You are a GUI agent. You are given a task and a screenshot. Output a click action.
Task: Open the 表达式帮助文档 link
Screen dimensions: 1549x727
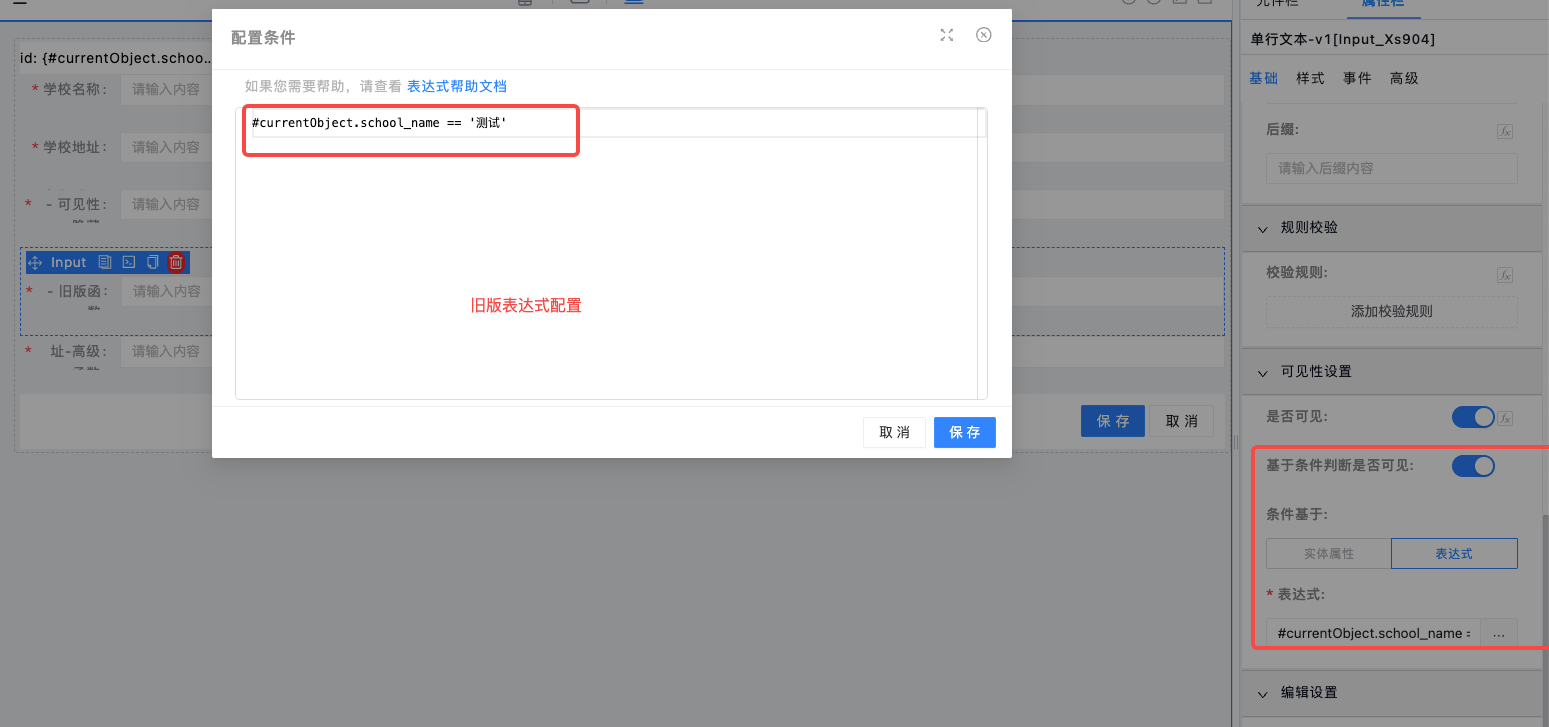tap(463, 87)
